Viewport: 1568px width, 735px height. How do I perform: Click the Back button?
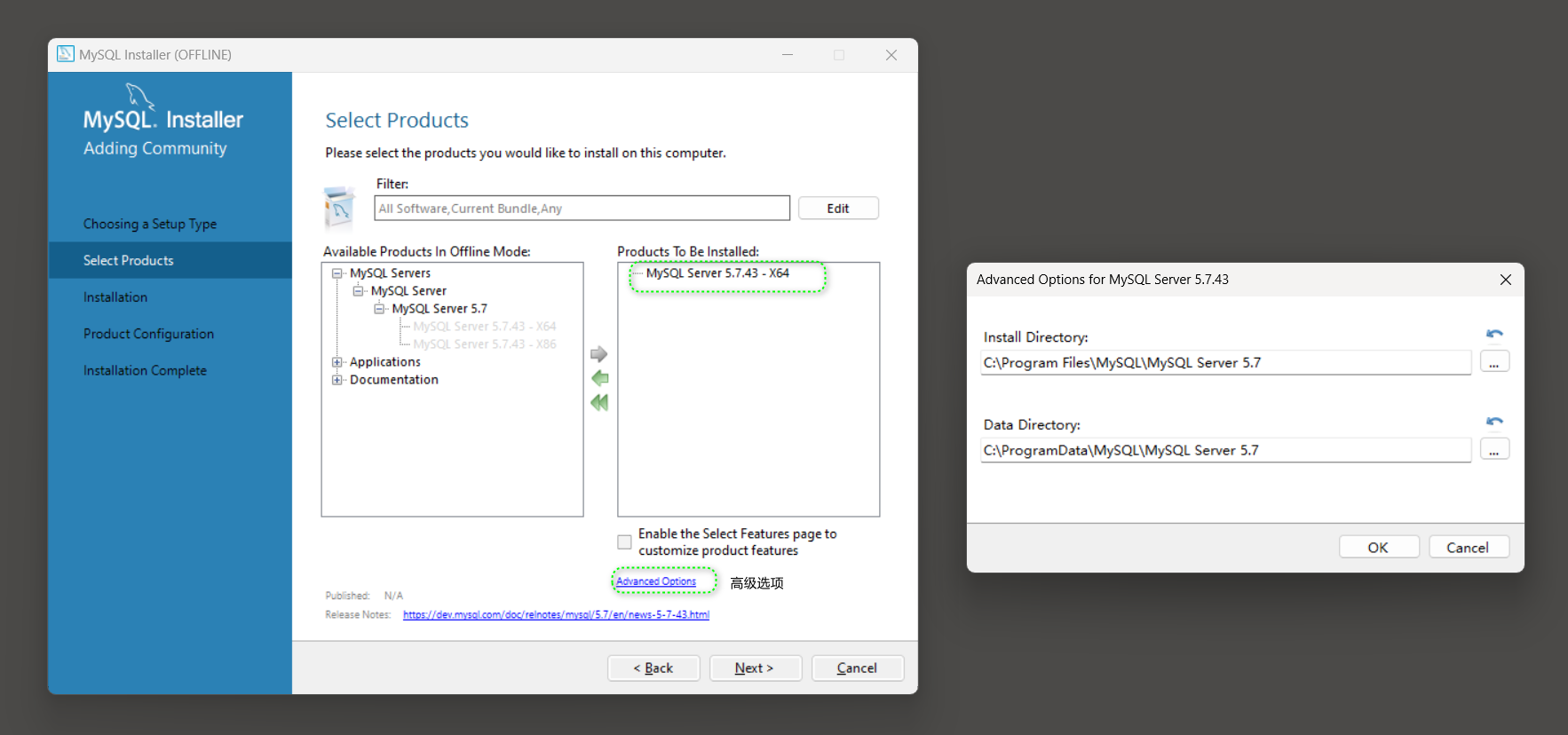653,668
